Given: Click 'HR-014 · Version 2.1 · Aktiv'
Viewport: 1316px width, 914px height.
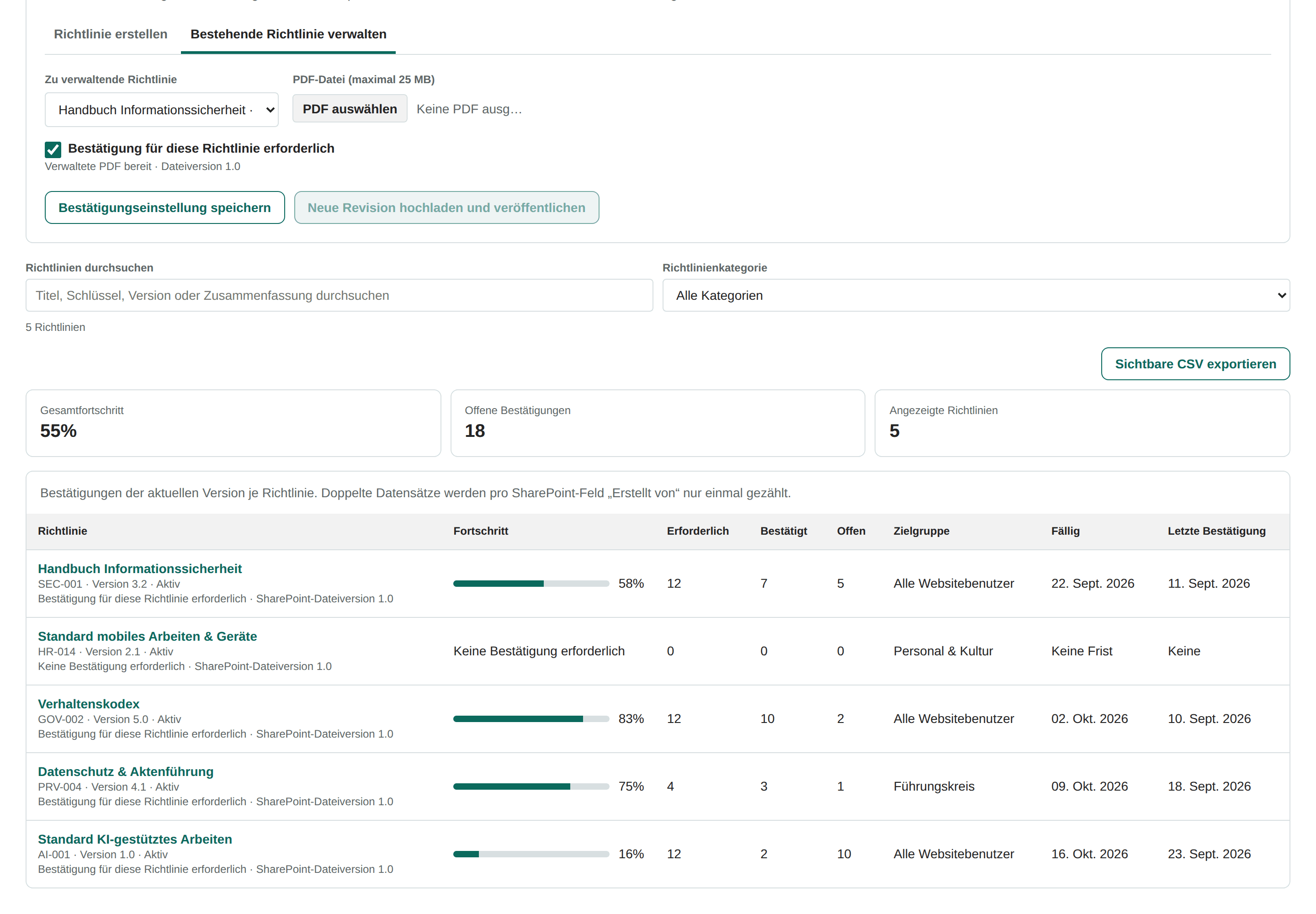Looking at the screenshot, I should coord(106,651).
